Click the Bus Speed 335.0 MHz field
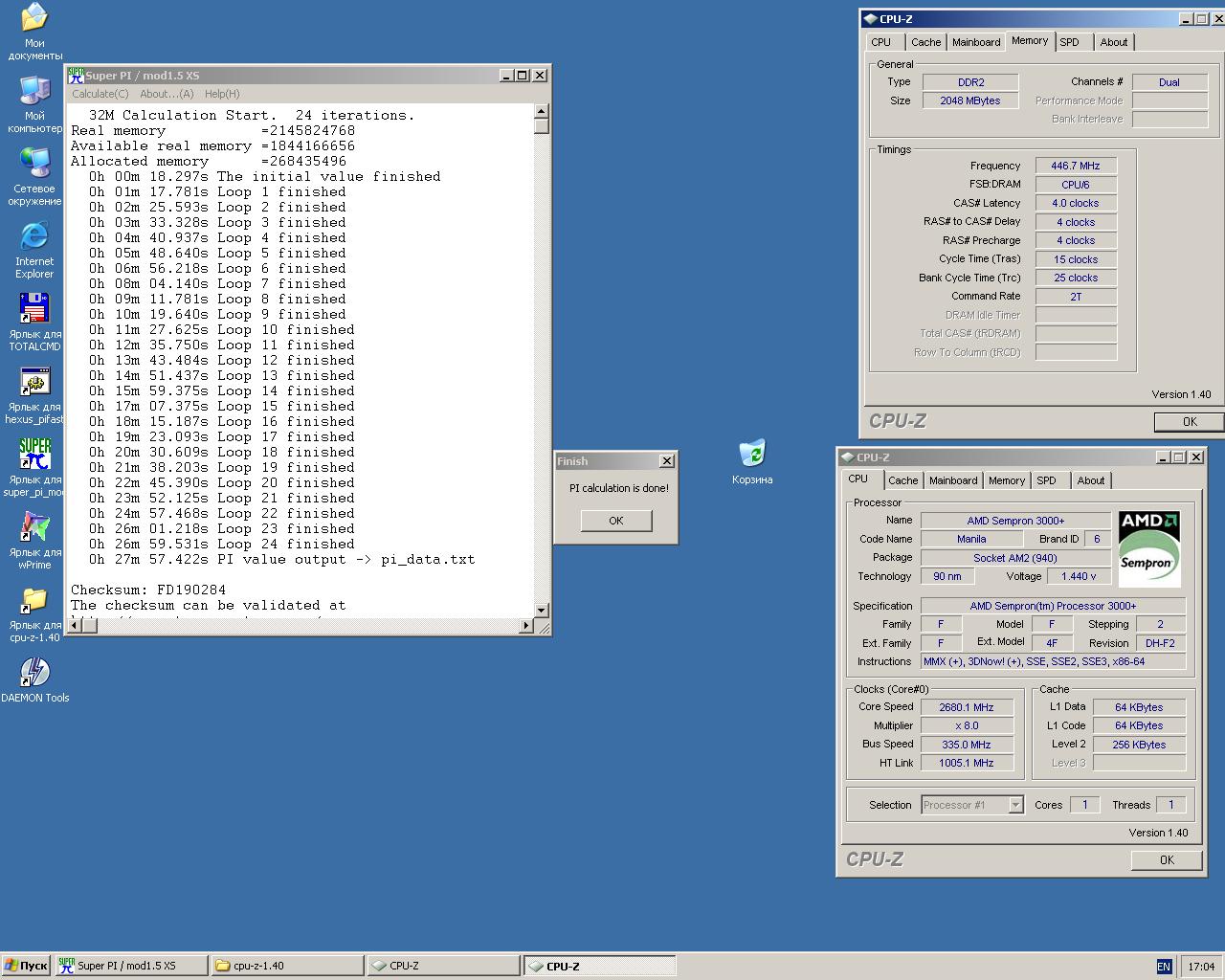 tap(967, 745)
